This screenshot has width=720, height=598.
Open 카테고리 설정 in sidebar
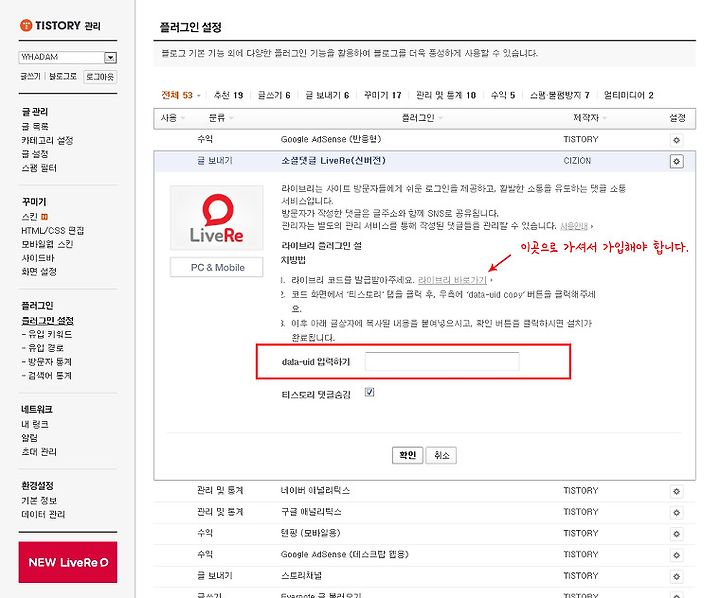(x=47, y=140)
